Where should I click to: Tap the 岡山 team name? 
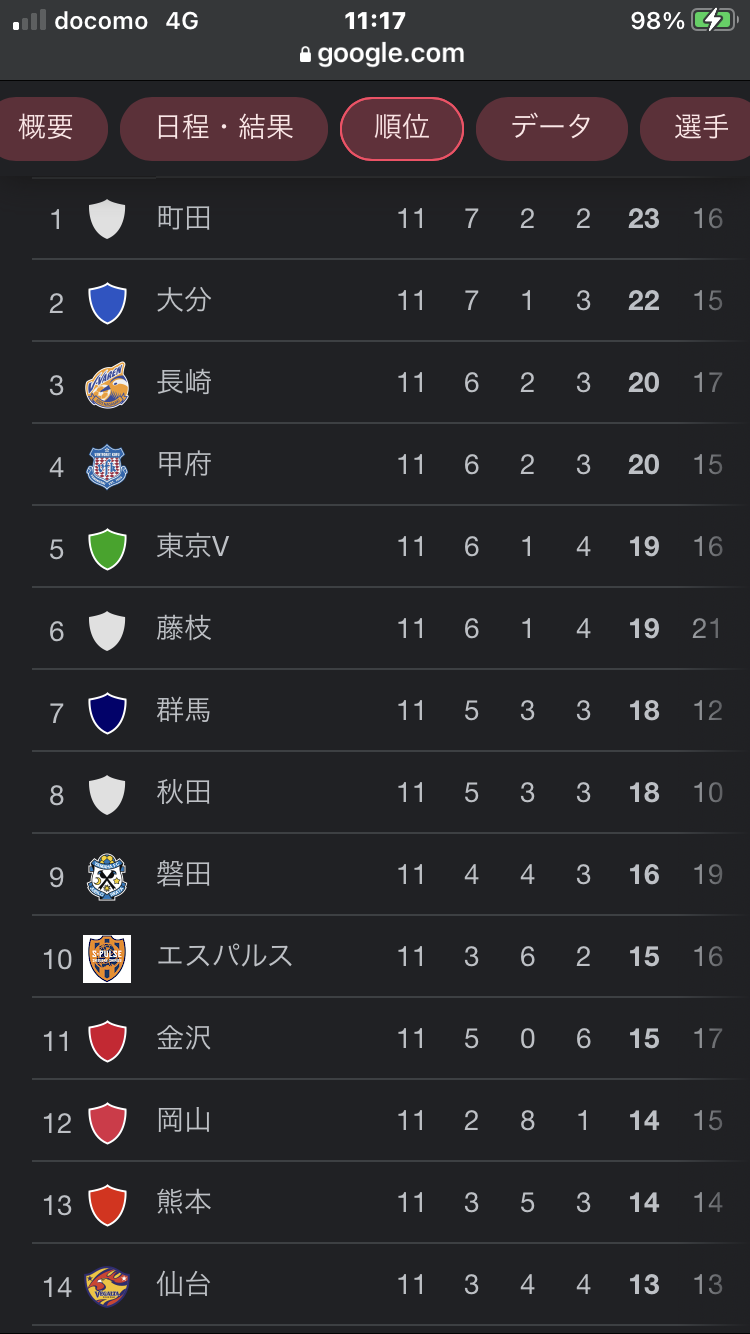(x=184, y=1120)
